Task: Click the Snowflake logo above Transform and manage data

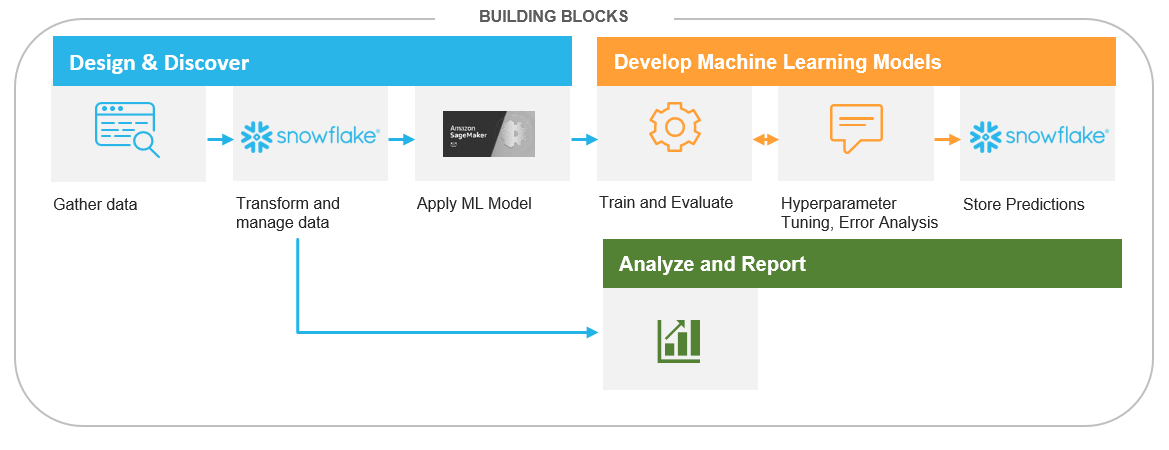Action: (x=310, y=136)
